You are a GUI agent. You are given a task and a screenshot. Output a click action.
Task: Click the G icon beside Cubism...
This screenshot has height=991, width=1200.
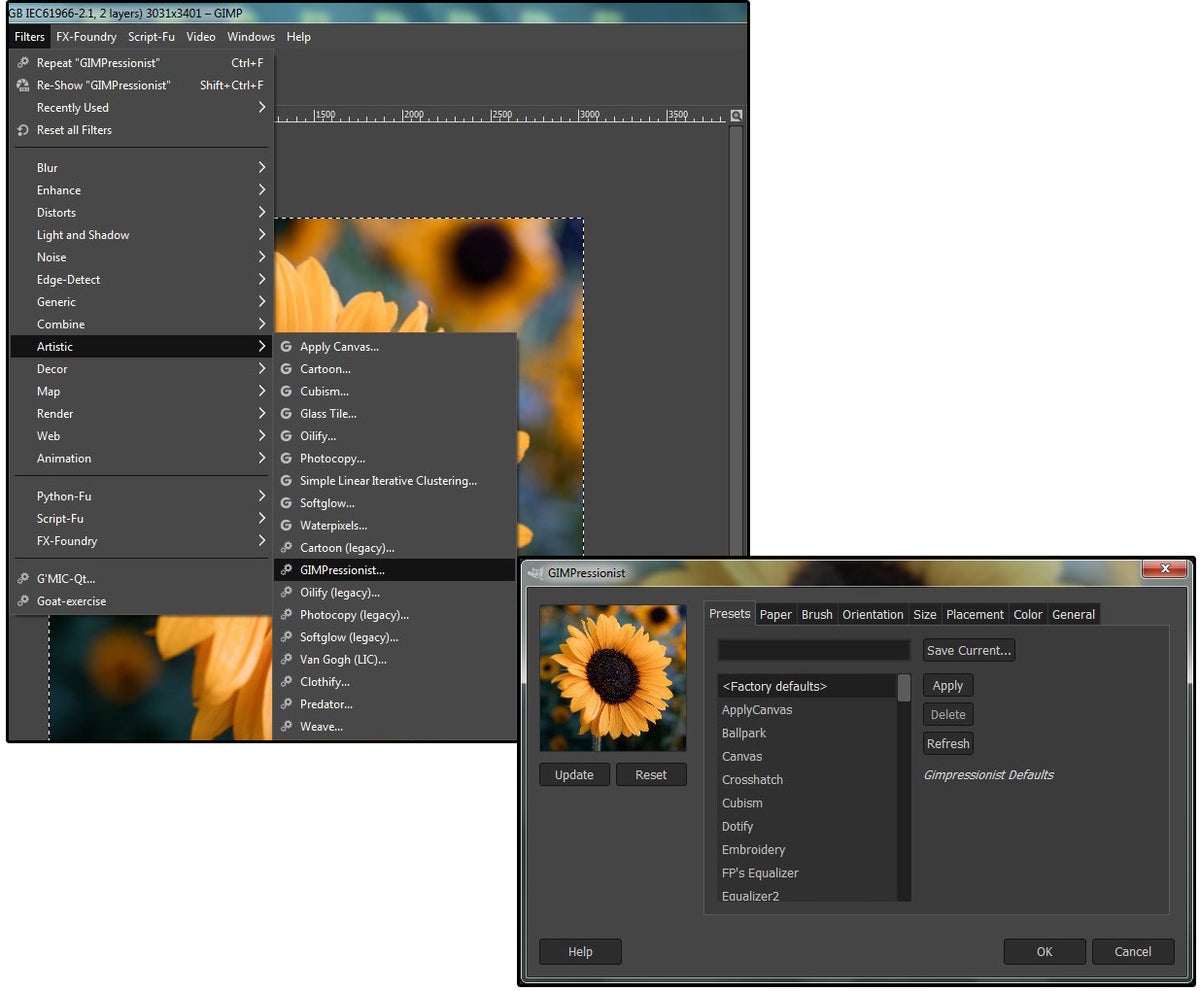point(286,391)
